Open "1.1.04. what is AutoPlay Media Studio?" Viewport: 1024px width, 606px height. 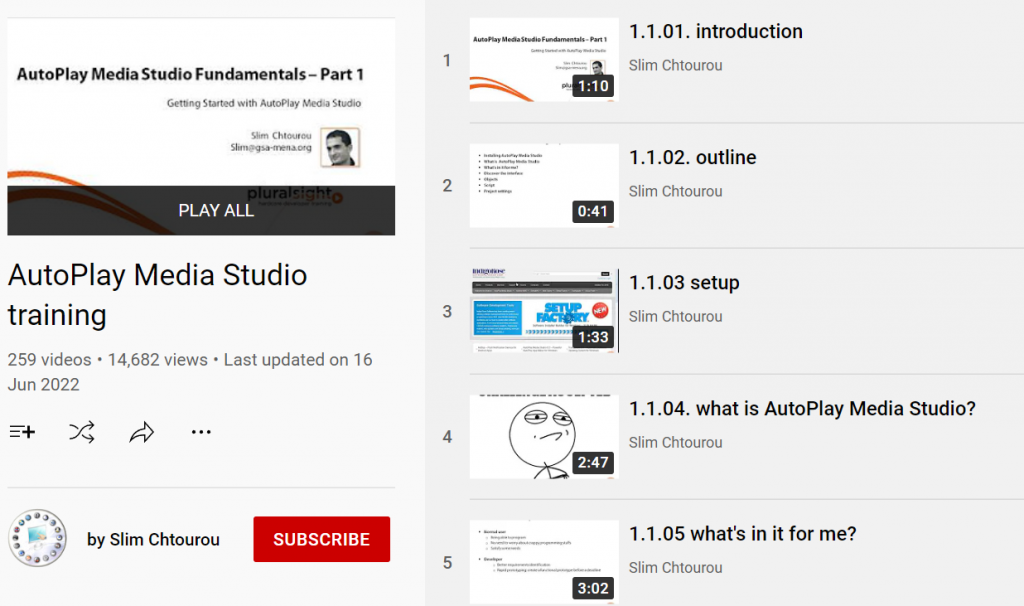coord(802,409)
